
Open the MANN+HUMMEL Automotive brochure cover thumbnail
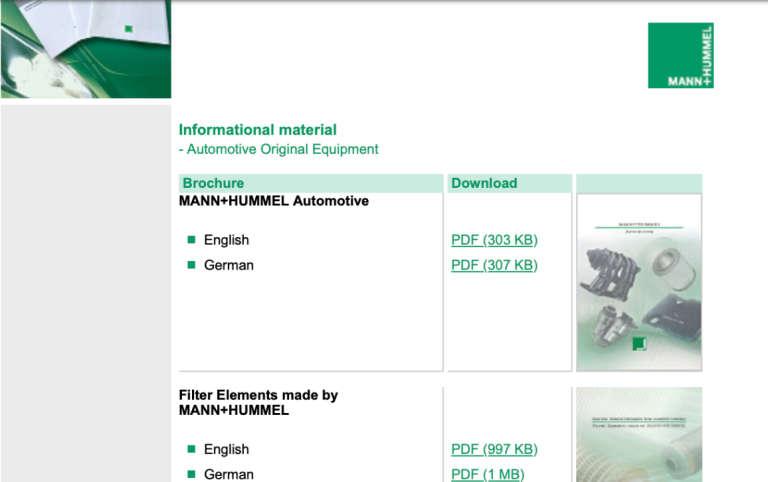639,282
